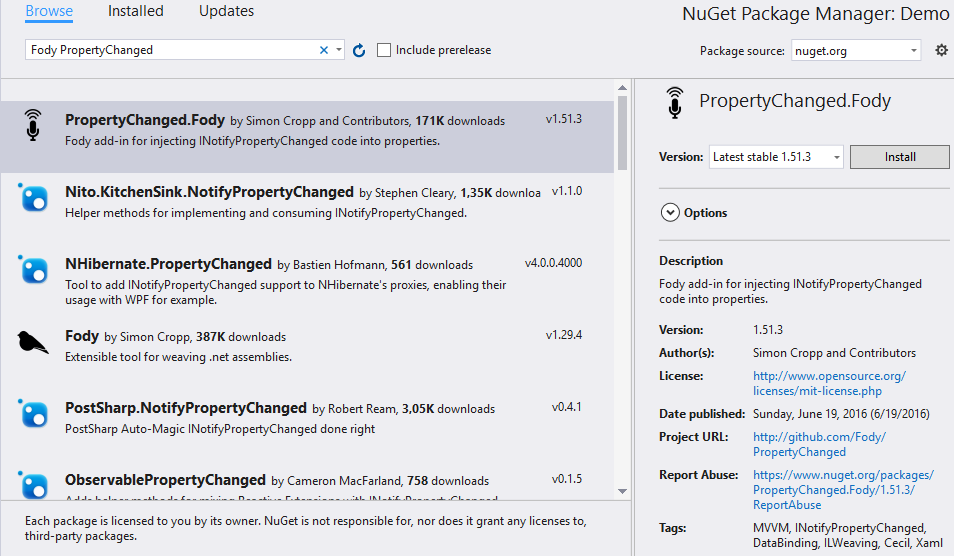The height and width of the screenshot is (556, 954).
Task: Click the Nito.KitchenSink package icon
Action: 34,198
